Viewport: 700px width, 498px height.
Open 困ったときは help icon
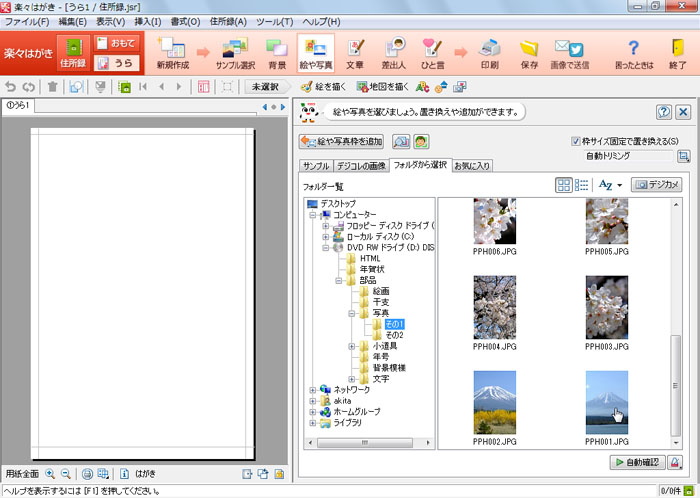coord(632,52)
